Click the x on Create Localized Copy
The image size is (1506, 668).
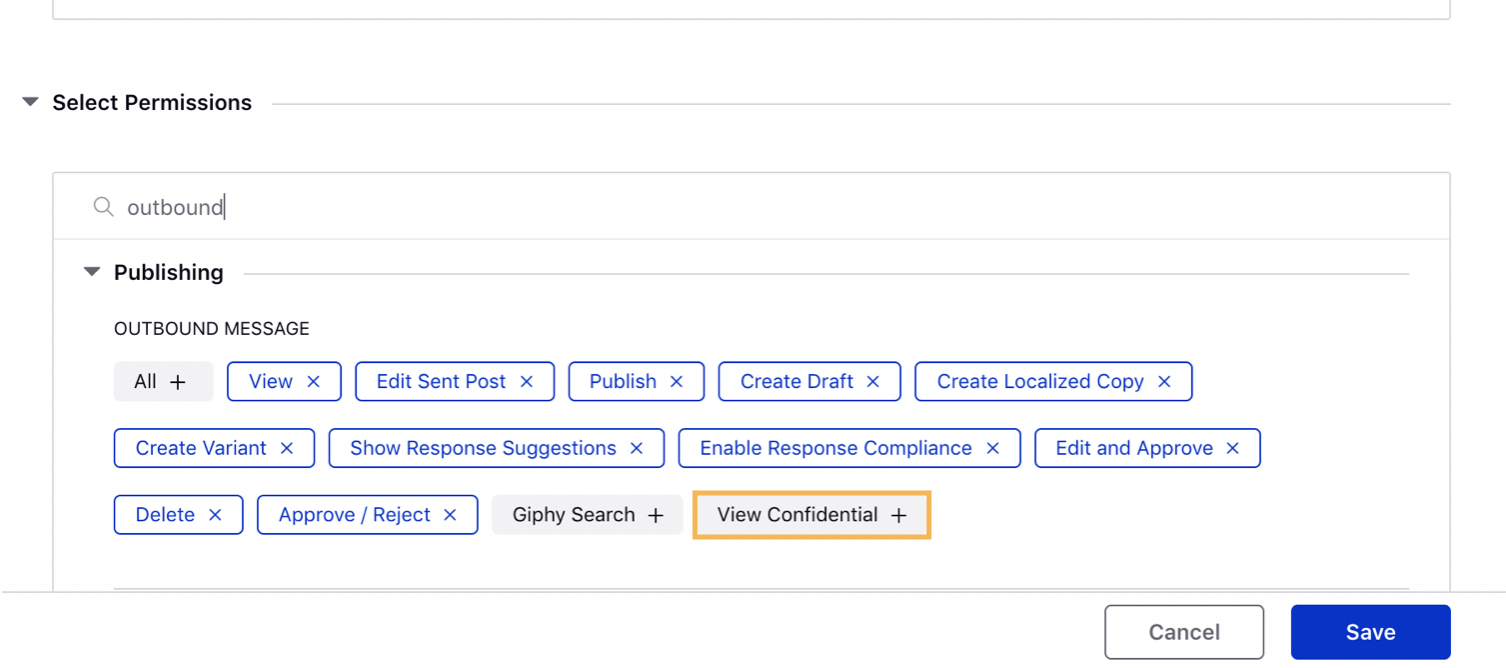pos(1164,382)
